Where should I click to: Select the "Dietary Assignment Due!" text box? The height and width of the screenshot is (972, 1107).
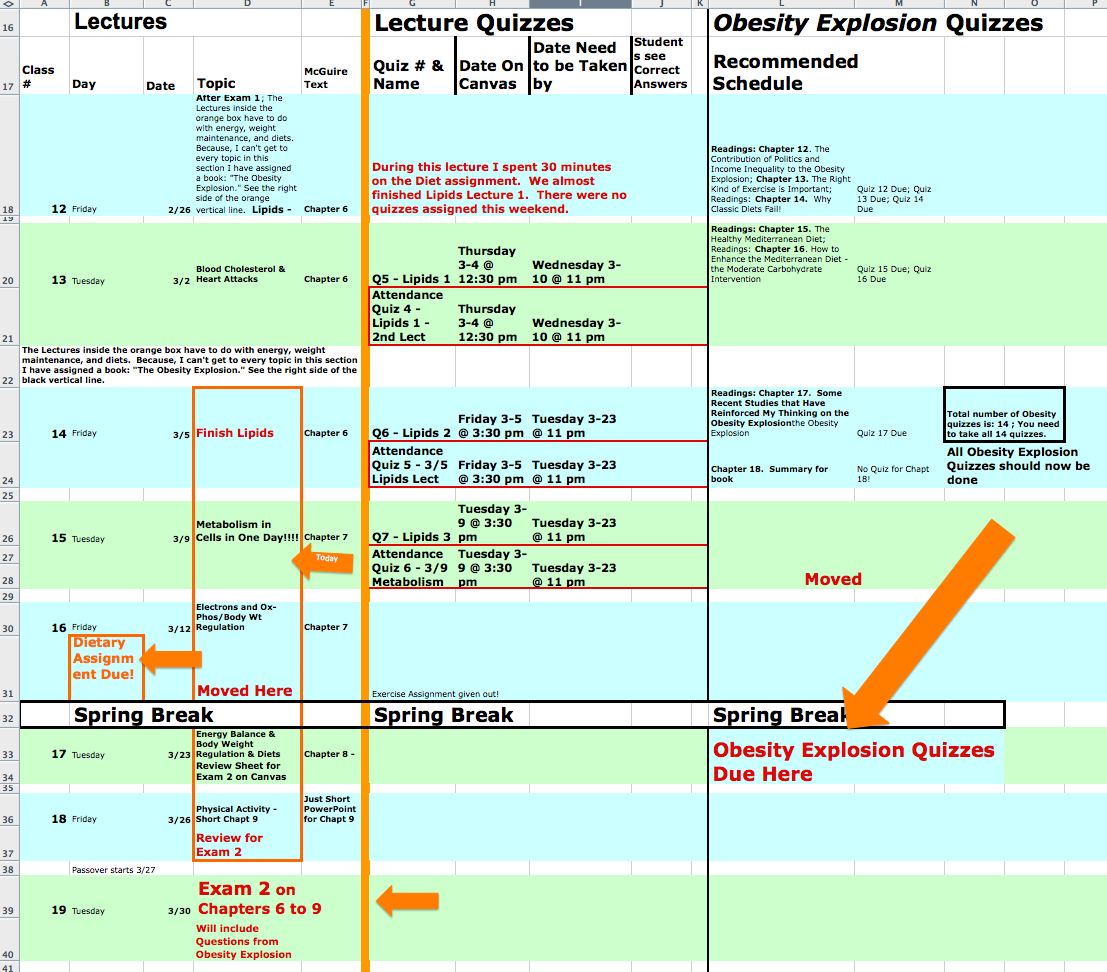106,667
